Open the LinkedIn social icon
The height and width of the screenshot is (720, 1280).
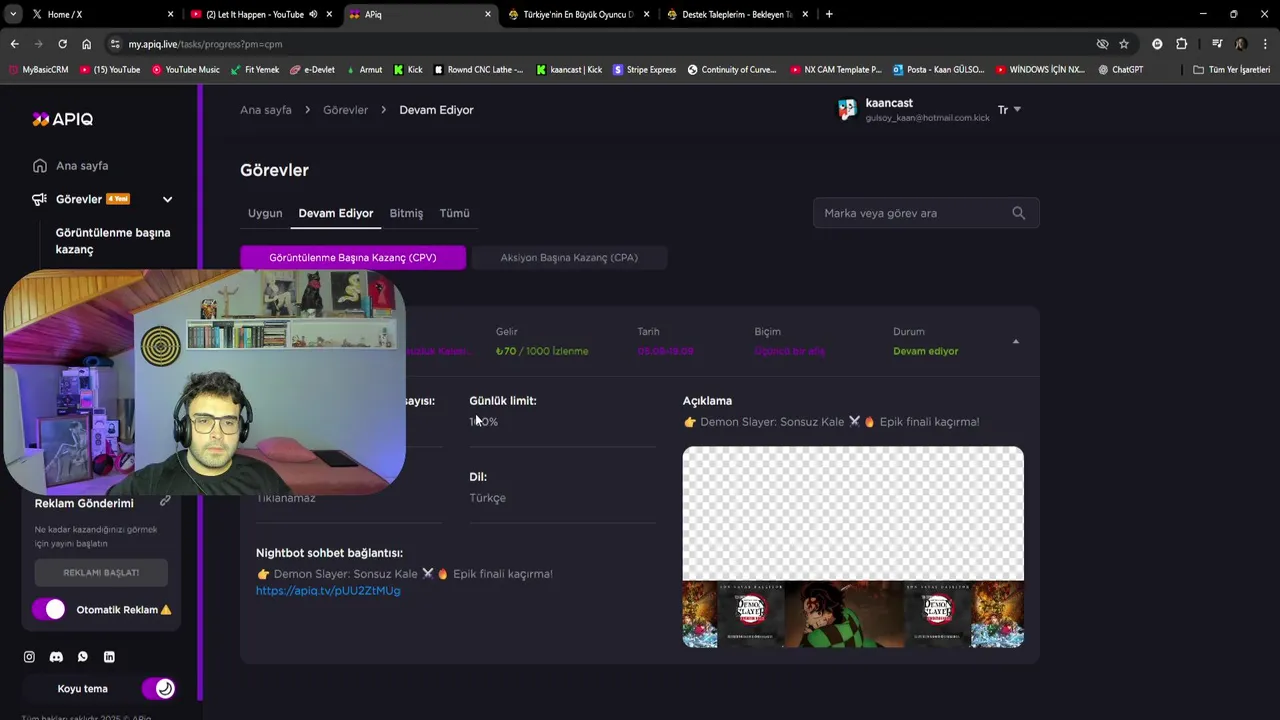click(109, 657)
